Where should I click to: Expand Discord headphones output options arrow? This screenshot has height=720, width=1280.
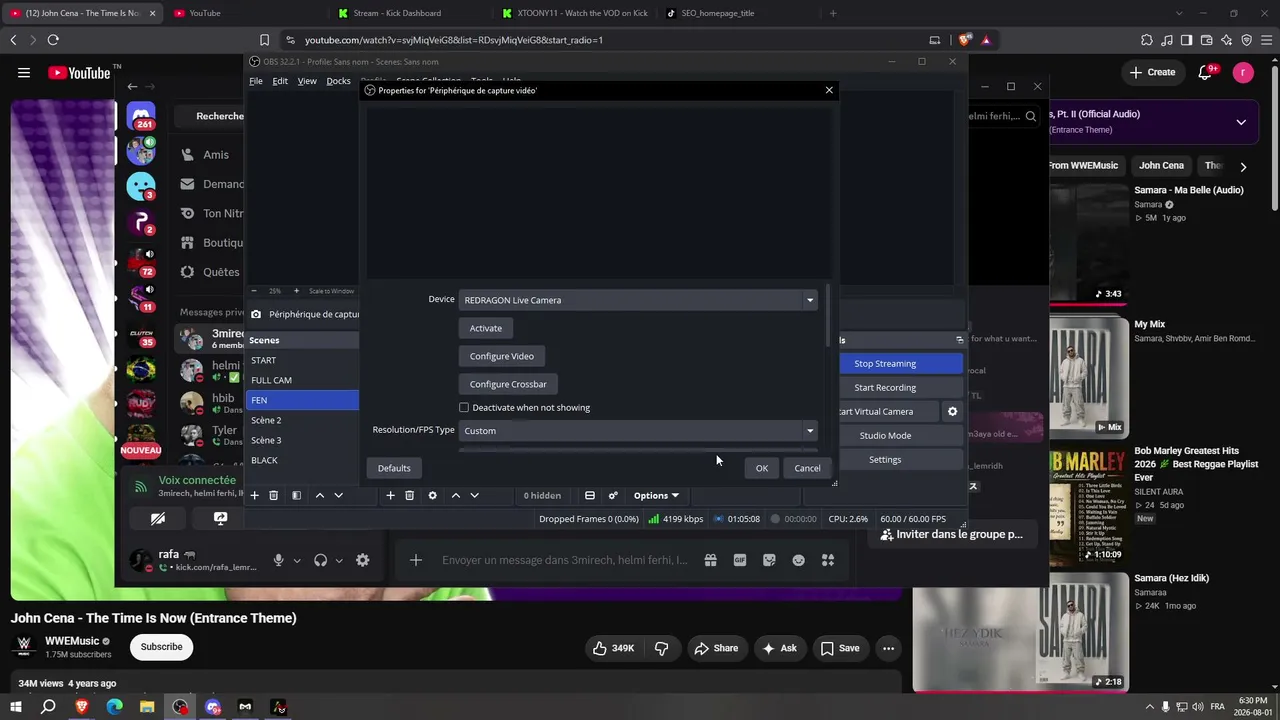tap(339, 560)
